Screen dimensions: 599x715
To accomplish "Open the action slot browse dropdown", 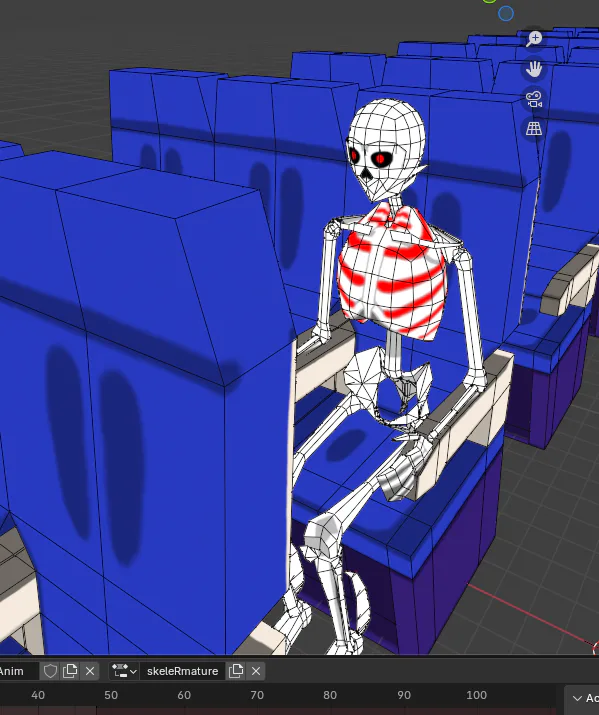I will 124,671.
